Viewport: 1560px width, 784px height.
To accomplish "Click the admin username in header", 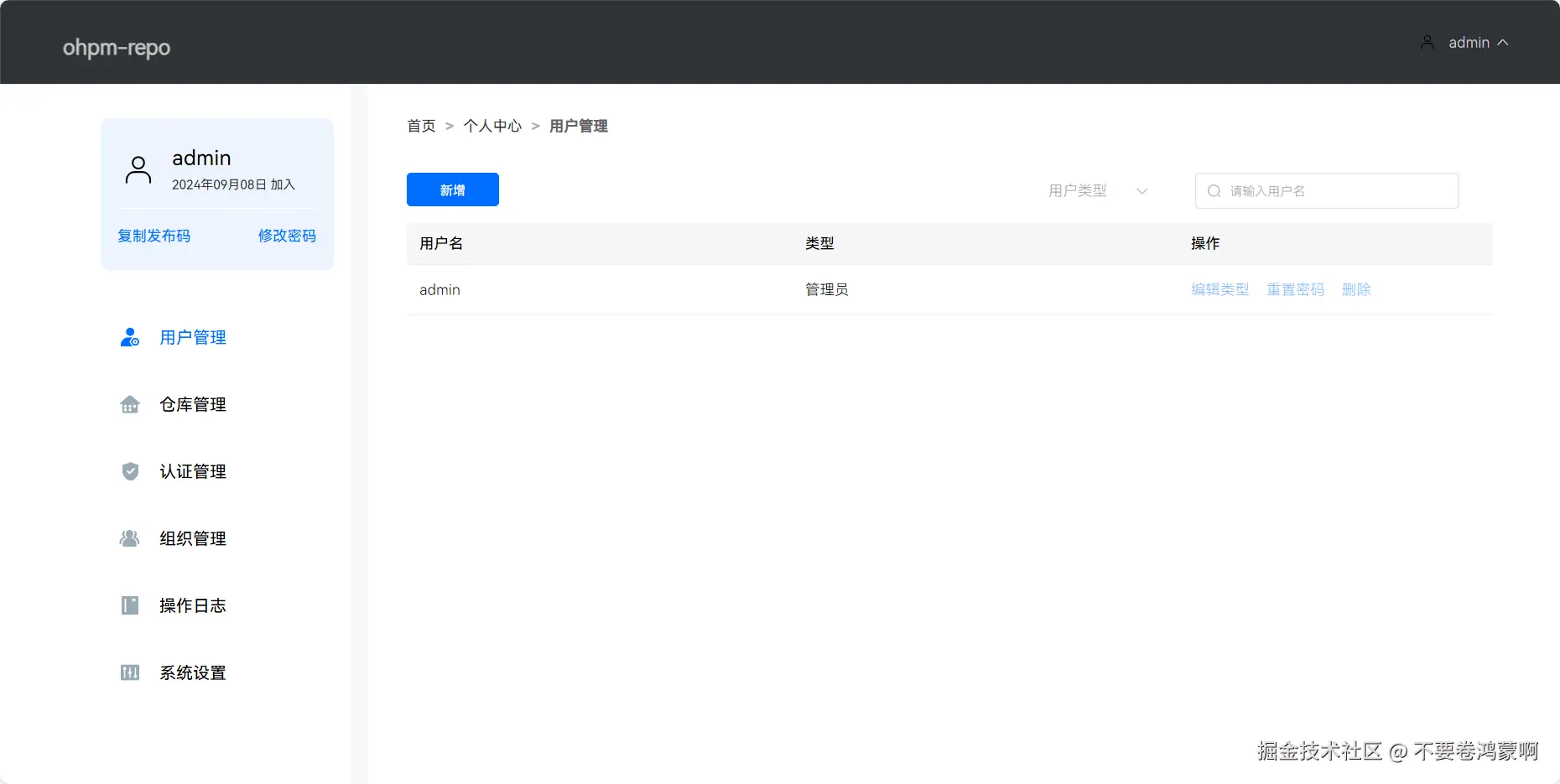I will point(1469,43).
